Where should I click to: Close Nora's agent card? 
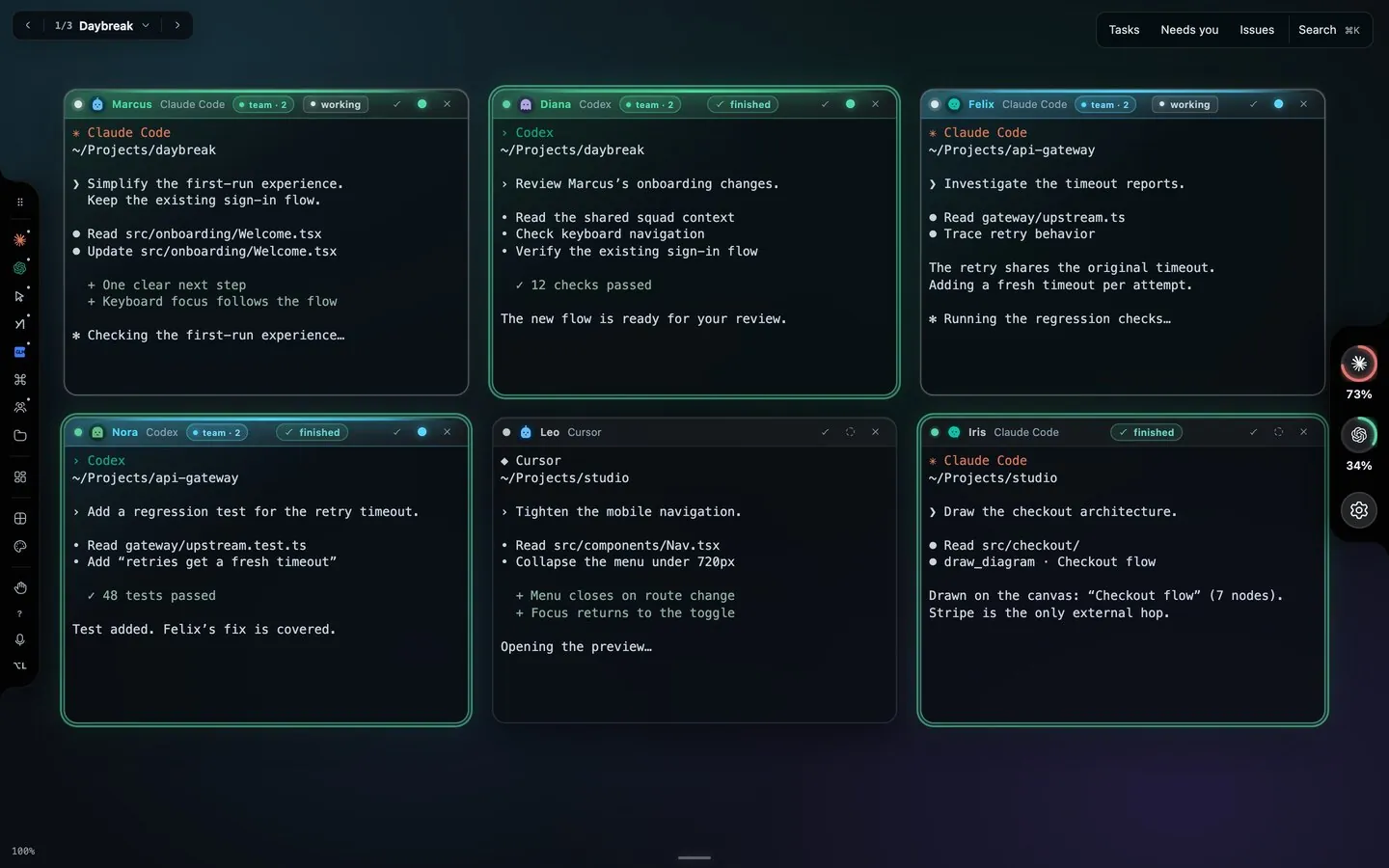coord(447,432)
